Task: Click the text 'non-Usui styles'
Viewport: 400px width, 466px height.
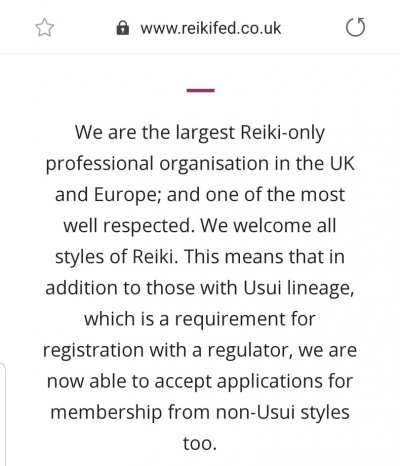Action: (x=283, y=413)
